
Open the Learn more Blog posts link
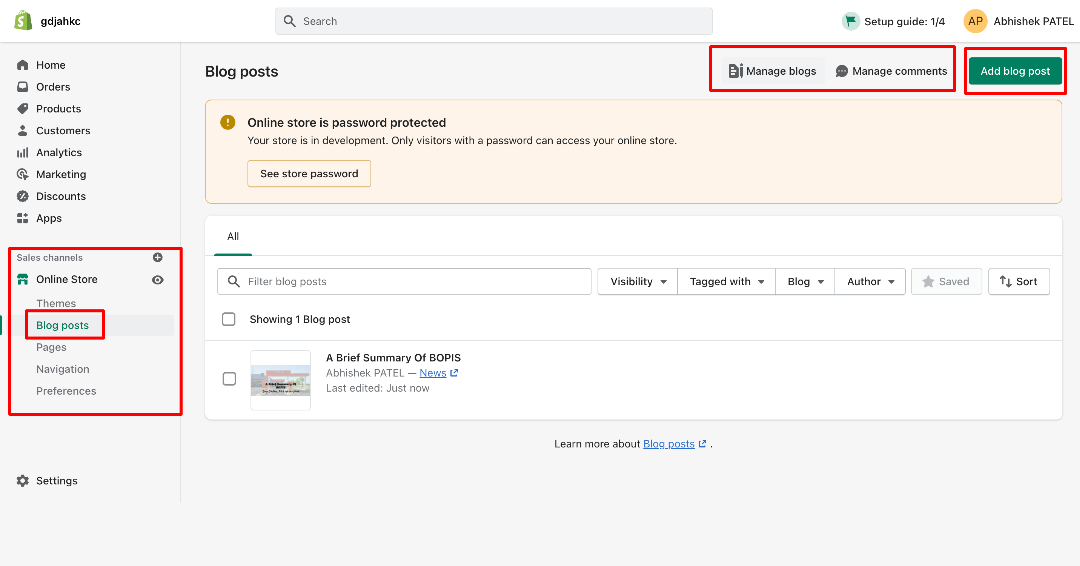[669, 444]
